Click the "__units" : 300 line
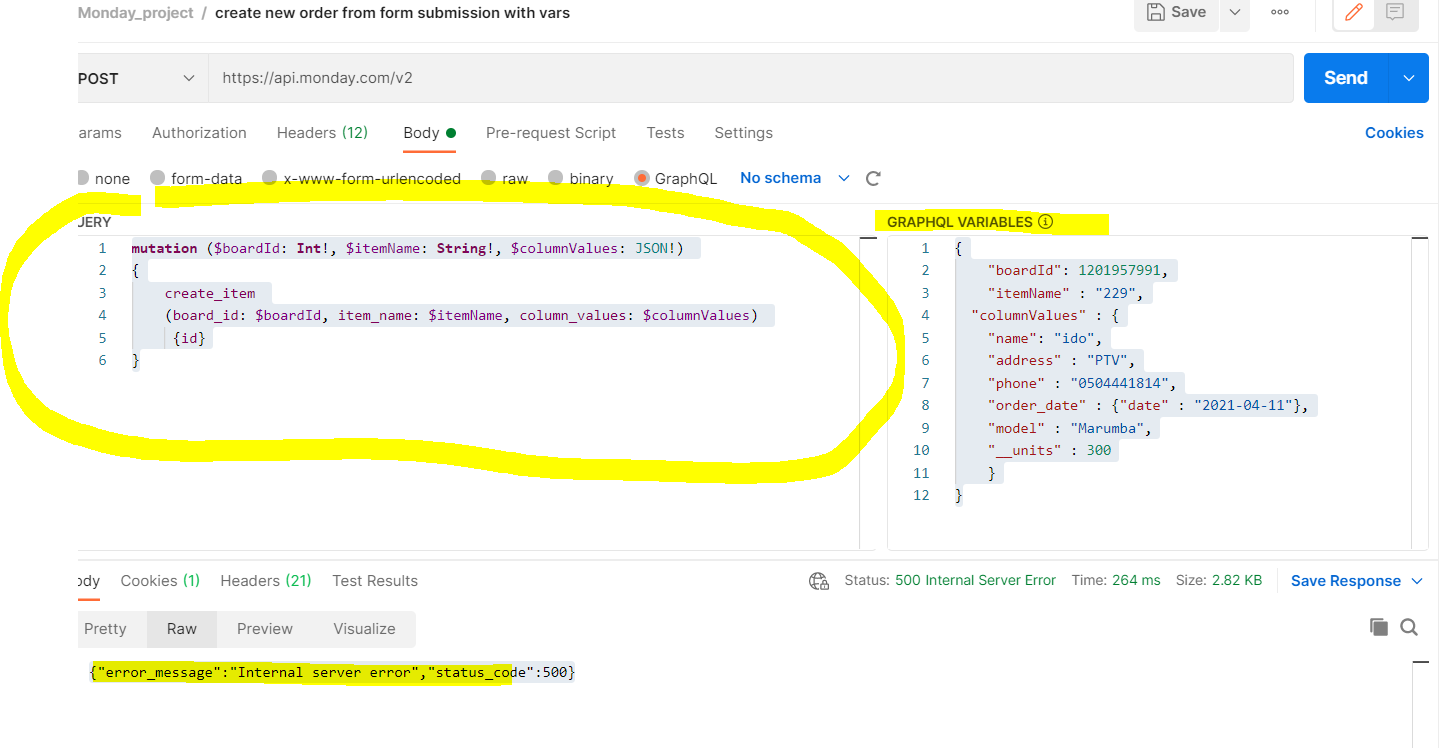 click(1049, 450)
